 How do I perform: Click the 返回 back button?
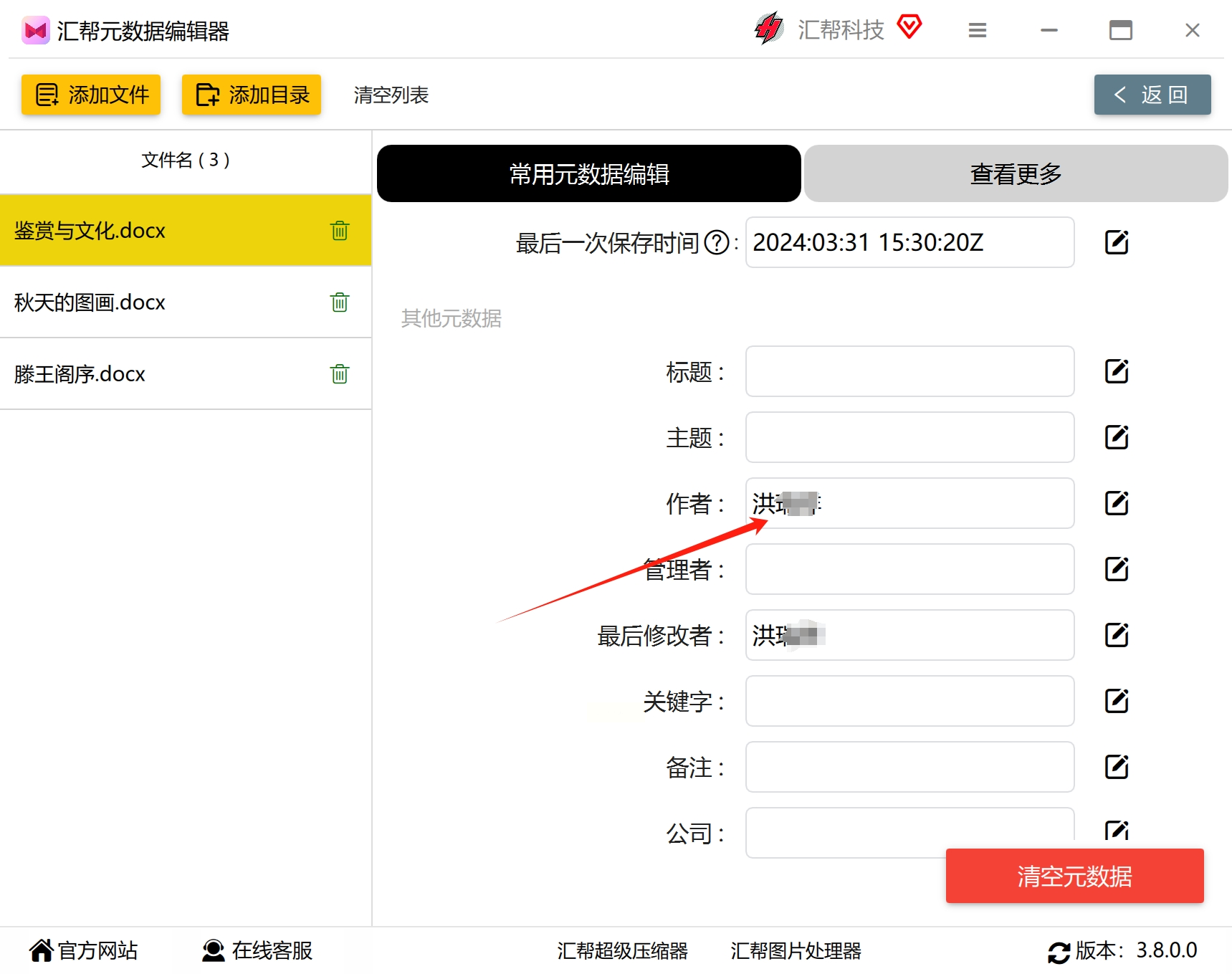(x=1152, y=95)
